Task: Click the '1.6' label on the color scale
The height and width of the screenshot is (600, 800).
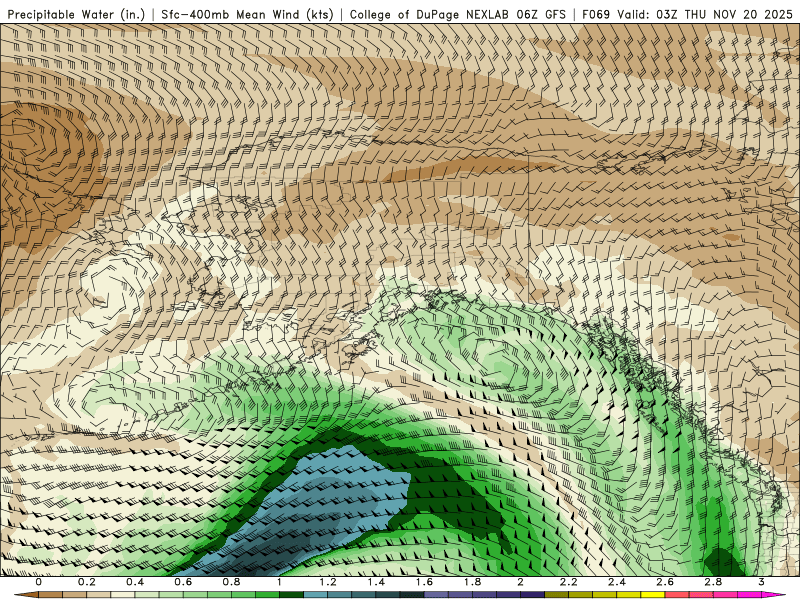Action: coord(424,582)
